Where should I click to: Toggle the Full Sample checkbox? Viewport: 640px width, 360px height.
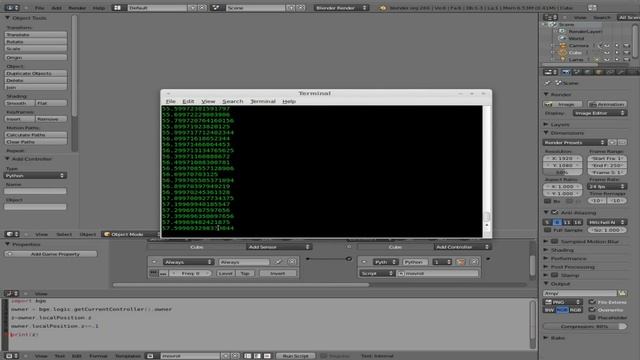548,230
